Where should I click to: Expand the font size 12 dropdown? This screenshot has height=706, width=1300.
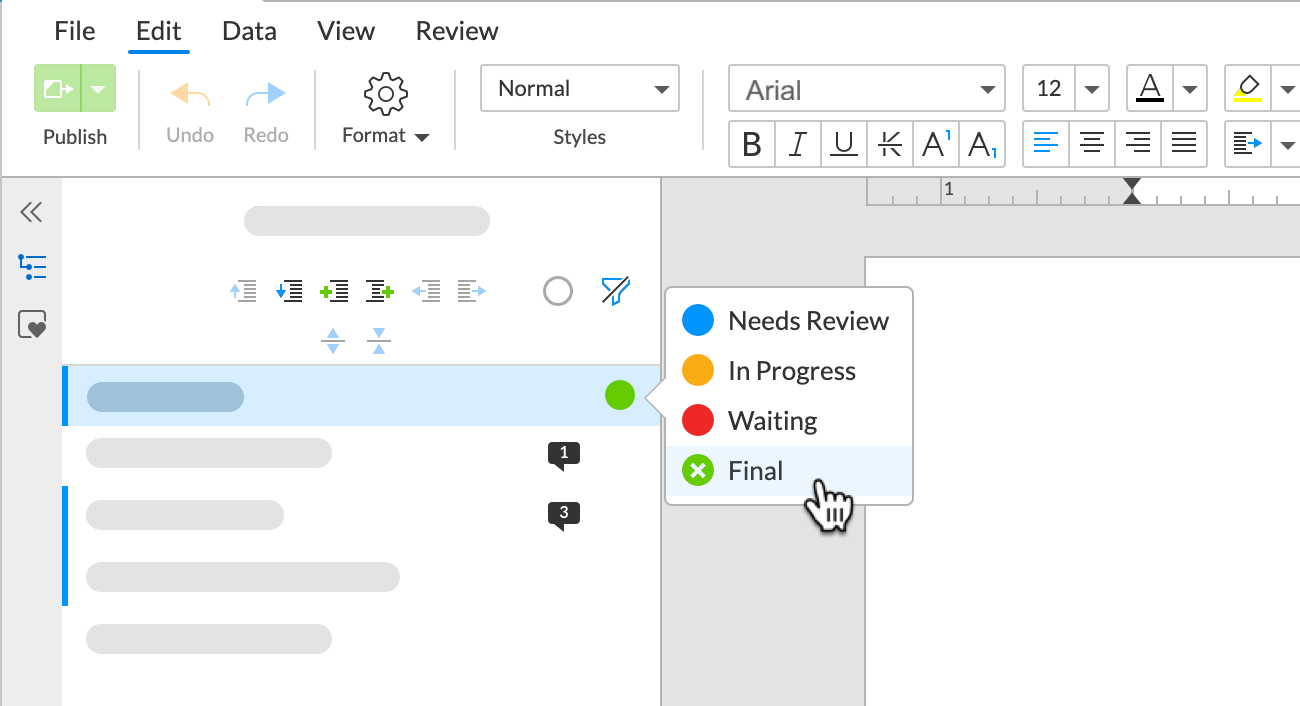click(x=1091, y=89)
